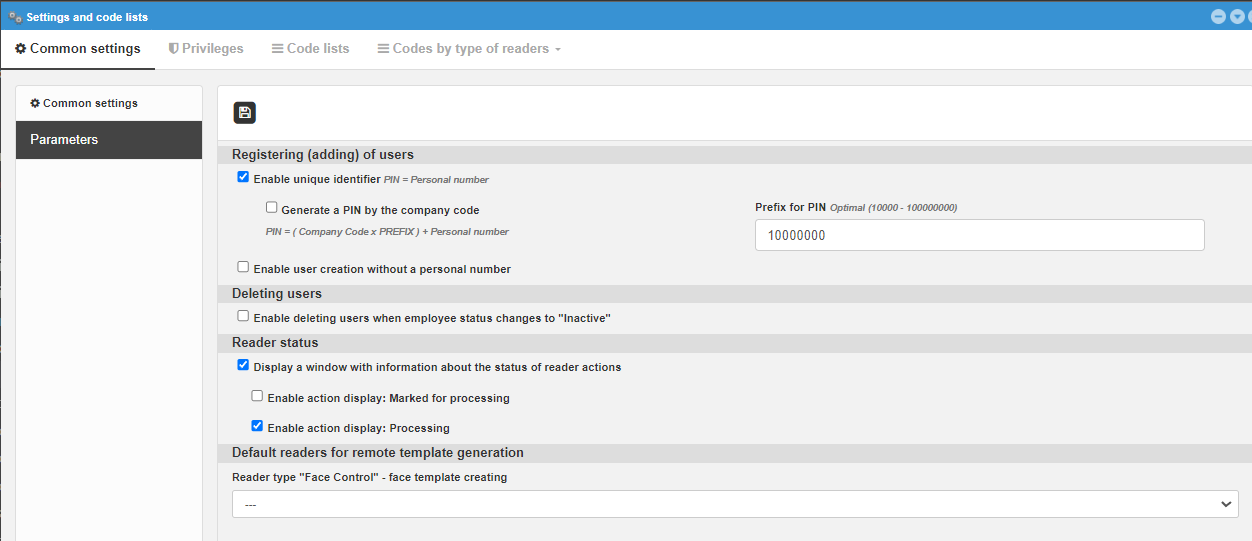Click the Reader type "Face Control" label

click(370, 478)
